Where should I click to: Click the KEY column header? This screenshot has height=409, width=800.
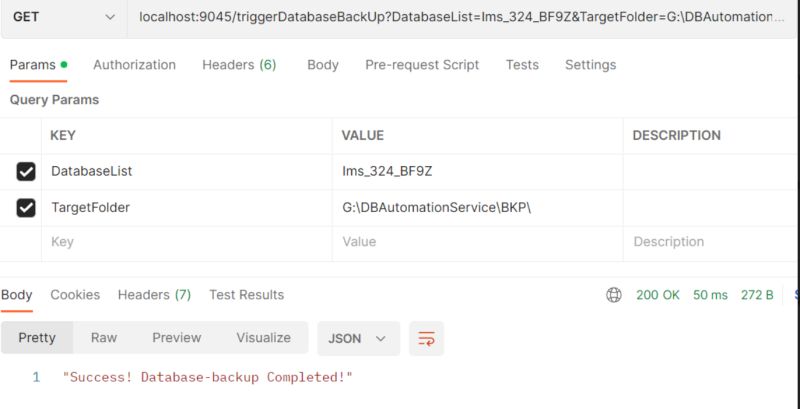pos(63,136)
